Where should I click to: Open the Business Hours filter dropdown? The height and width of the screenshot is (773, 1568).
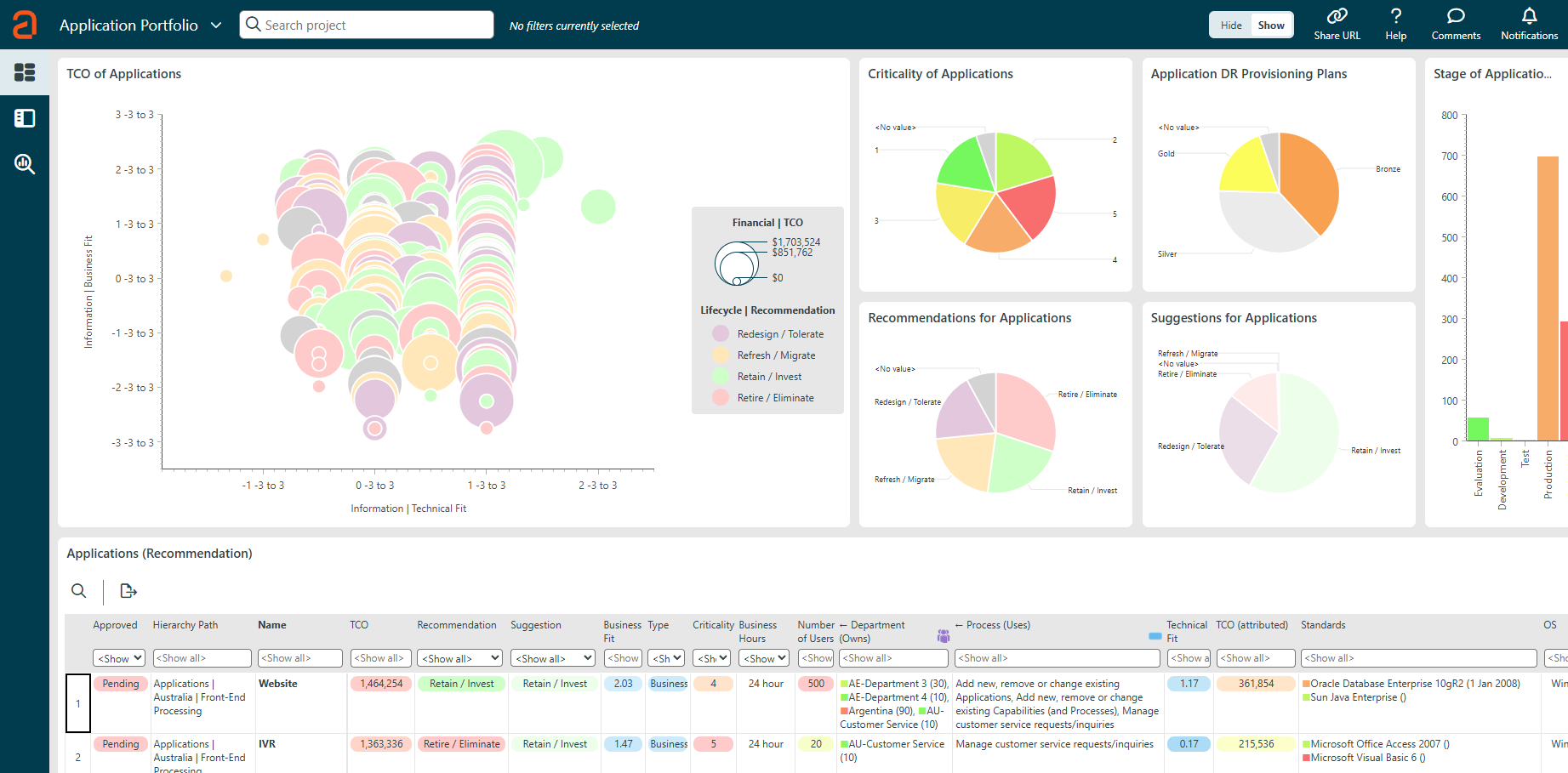click(763, 658)
